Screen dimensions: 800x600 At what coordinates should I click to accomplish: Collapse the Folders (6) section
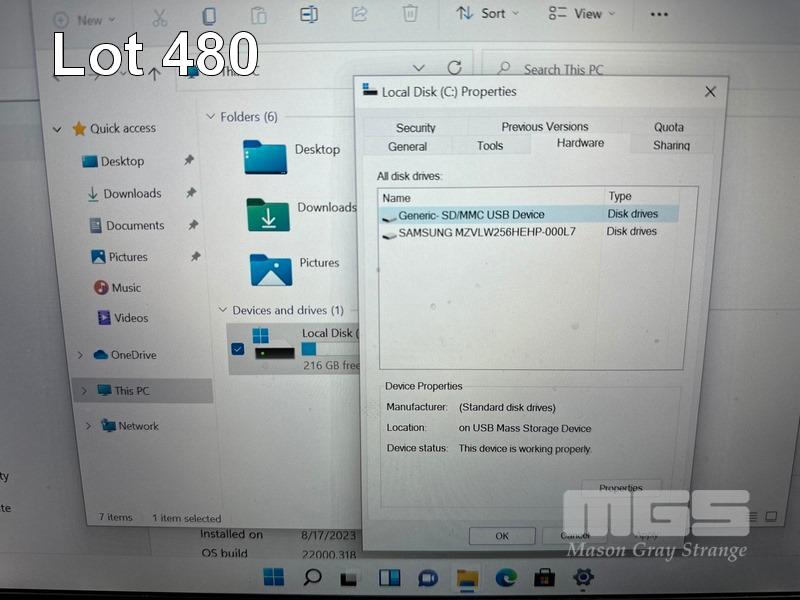(x=210, y=117)
